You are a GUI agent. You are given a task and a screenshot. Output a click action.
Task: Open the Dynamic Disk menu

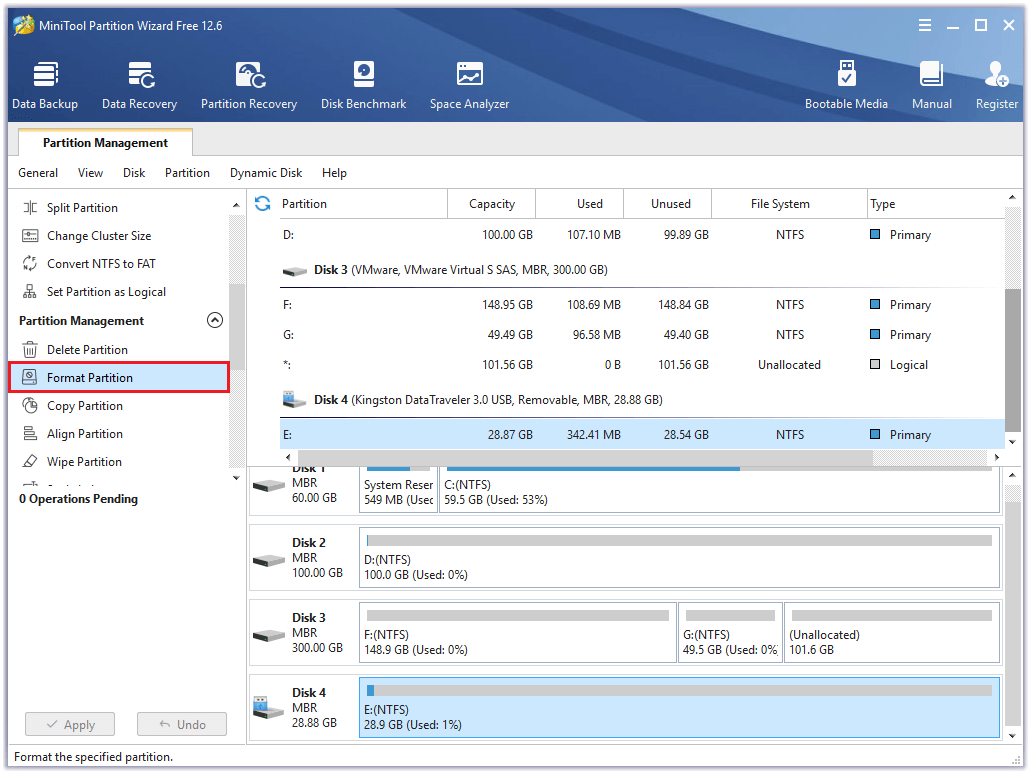[266, 173]
